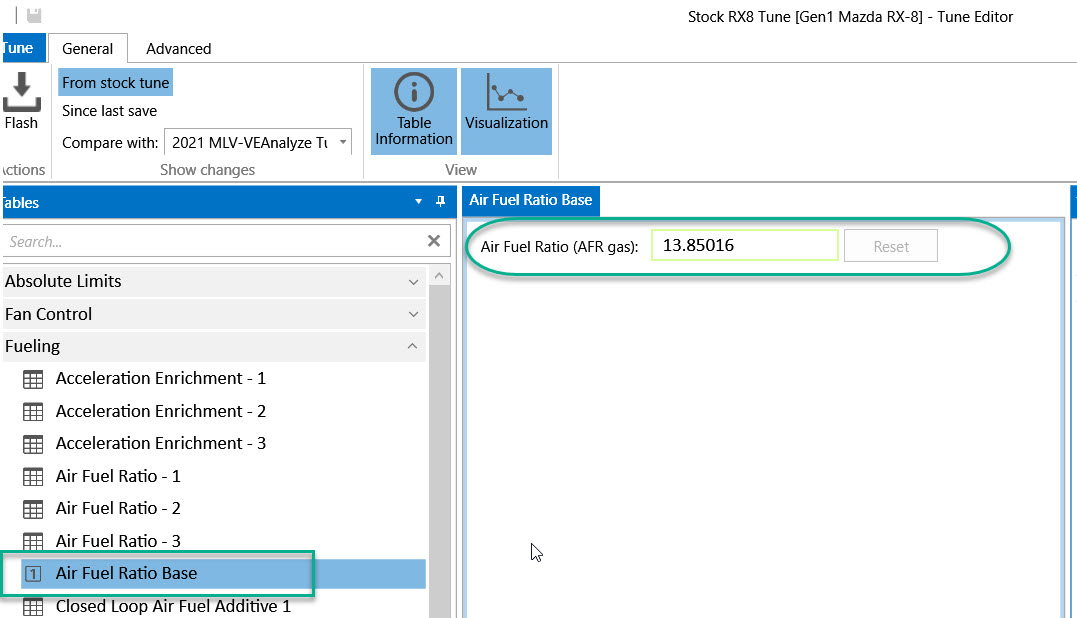Open the Compare with dropdown

(x=343, y=143)
